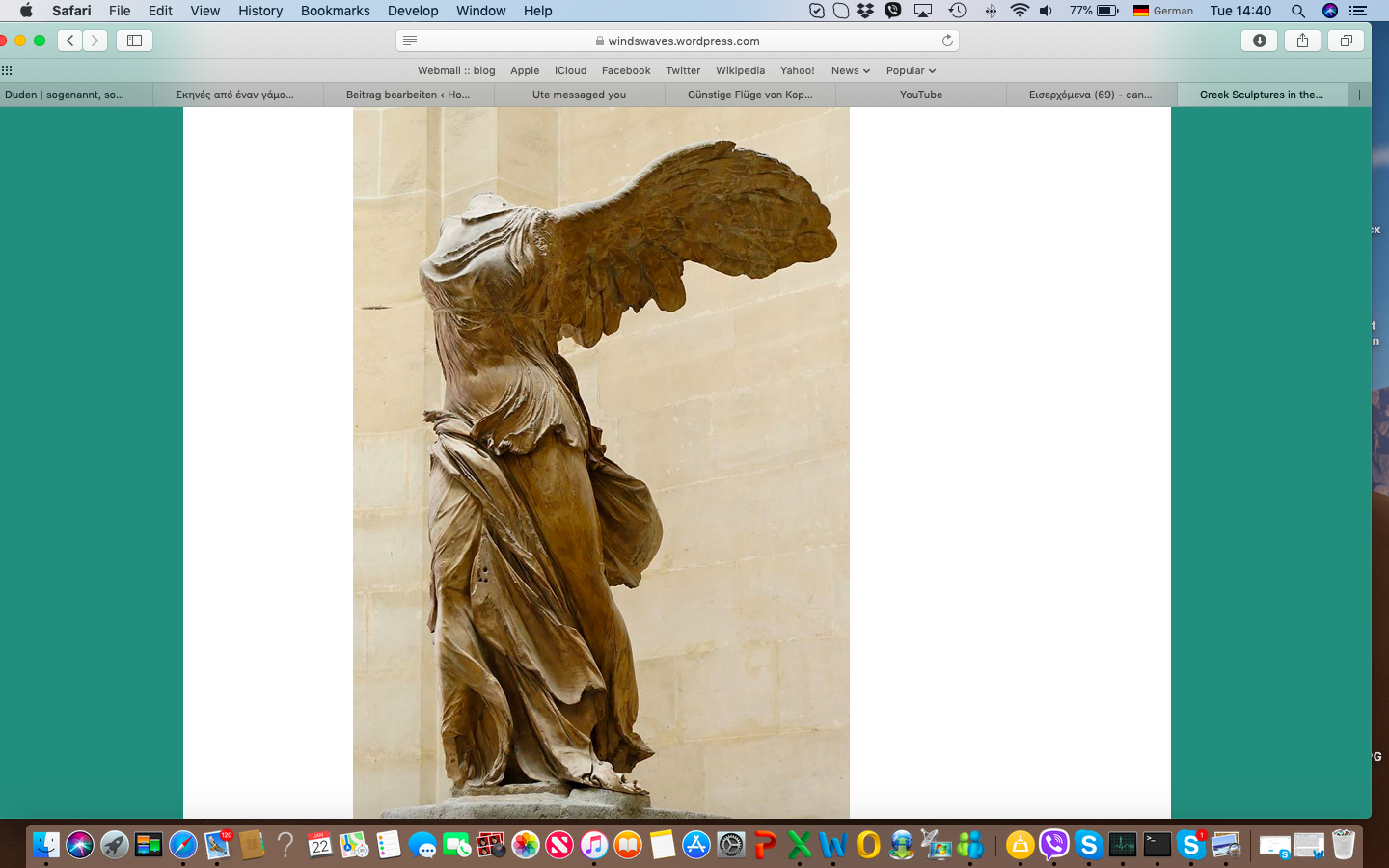This screenshot has height=868, width=1389.
Task: Click the Viber menu bar icon
Action: [893, 11]
